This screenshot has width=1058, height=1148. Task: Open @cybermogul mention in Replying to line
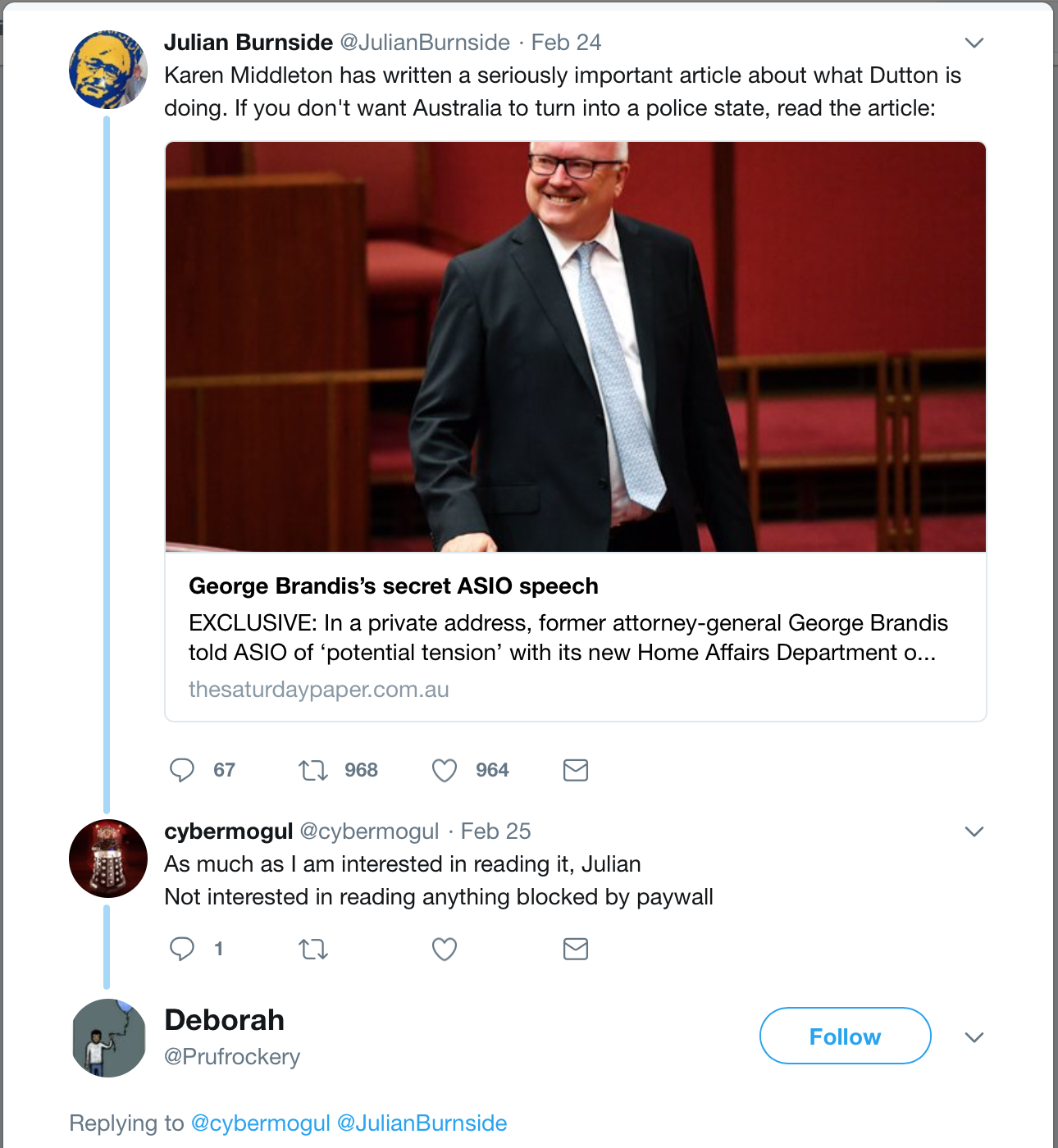pos(260,1123)
